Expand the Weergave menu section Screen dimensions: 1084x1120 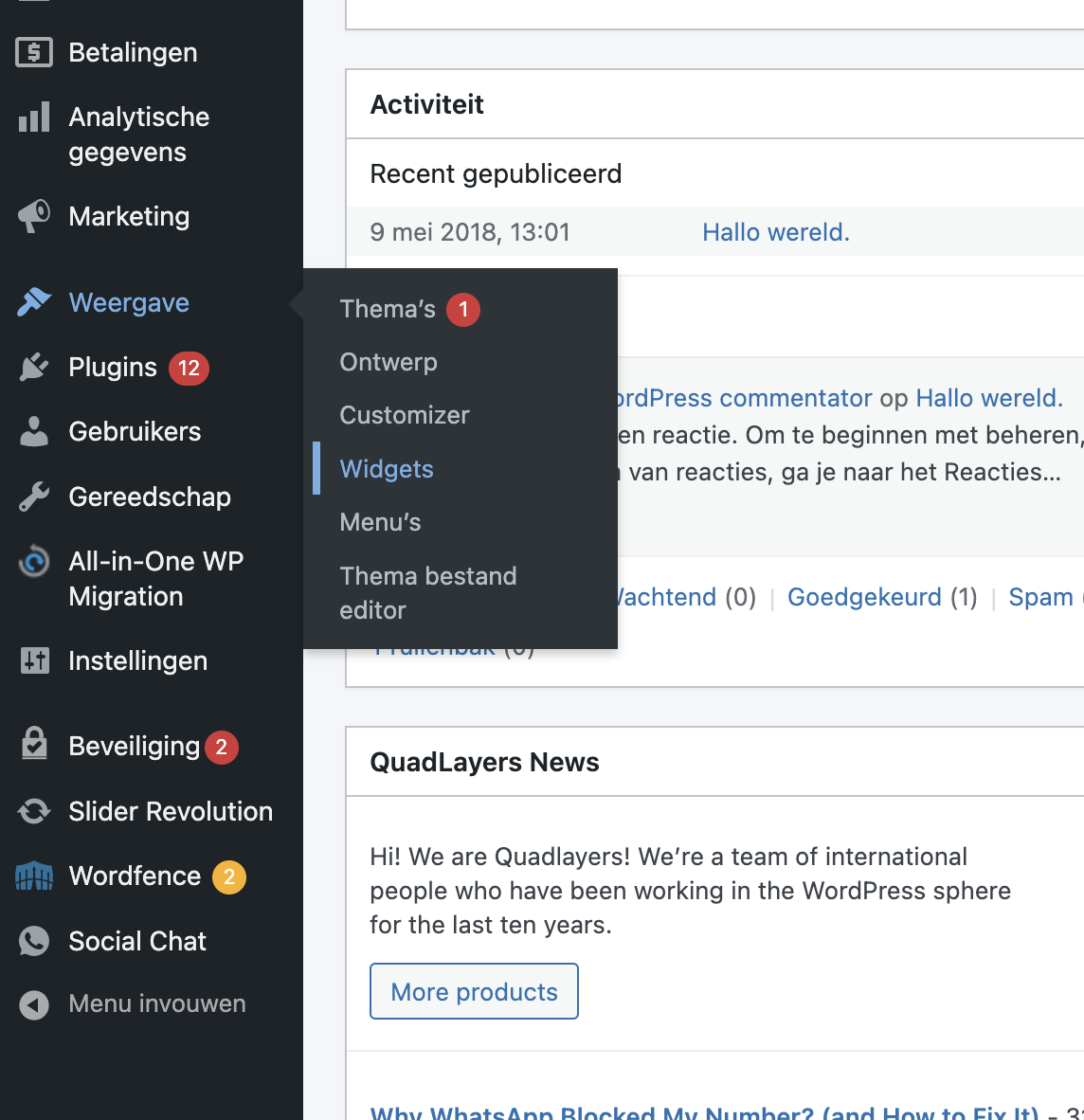(x=129, y=303)
